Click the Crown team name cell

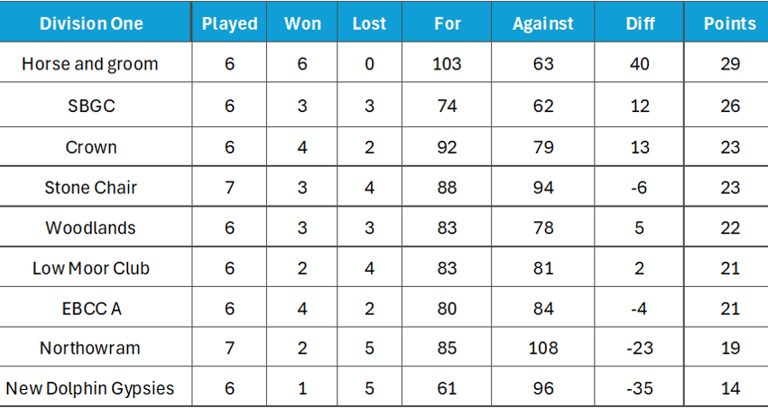tap(91, 147)
